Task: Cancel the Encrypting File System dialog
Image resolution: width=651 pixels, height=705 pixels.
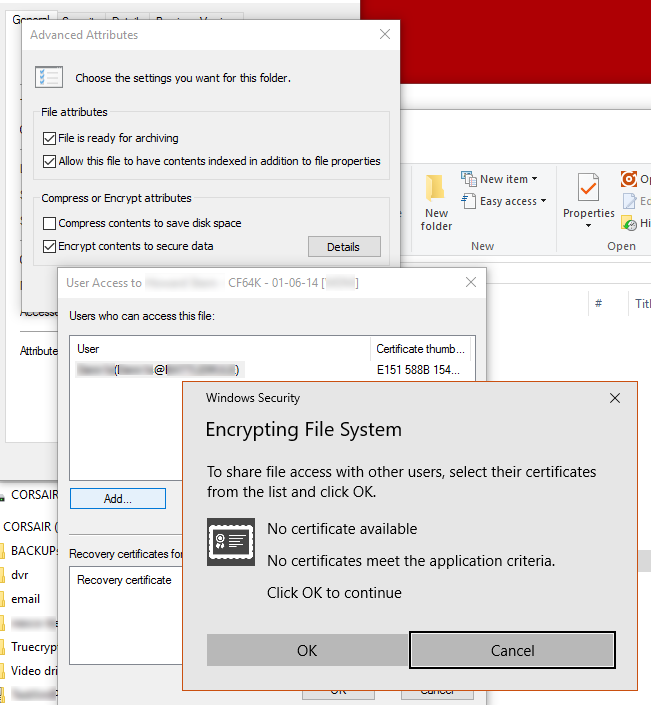Action: (x=513, y=650)
